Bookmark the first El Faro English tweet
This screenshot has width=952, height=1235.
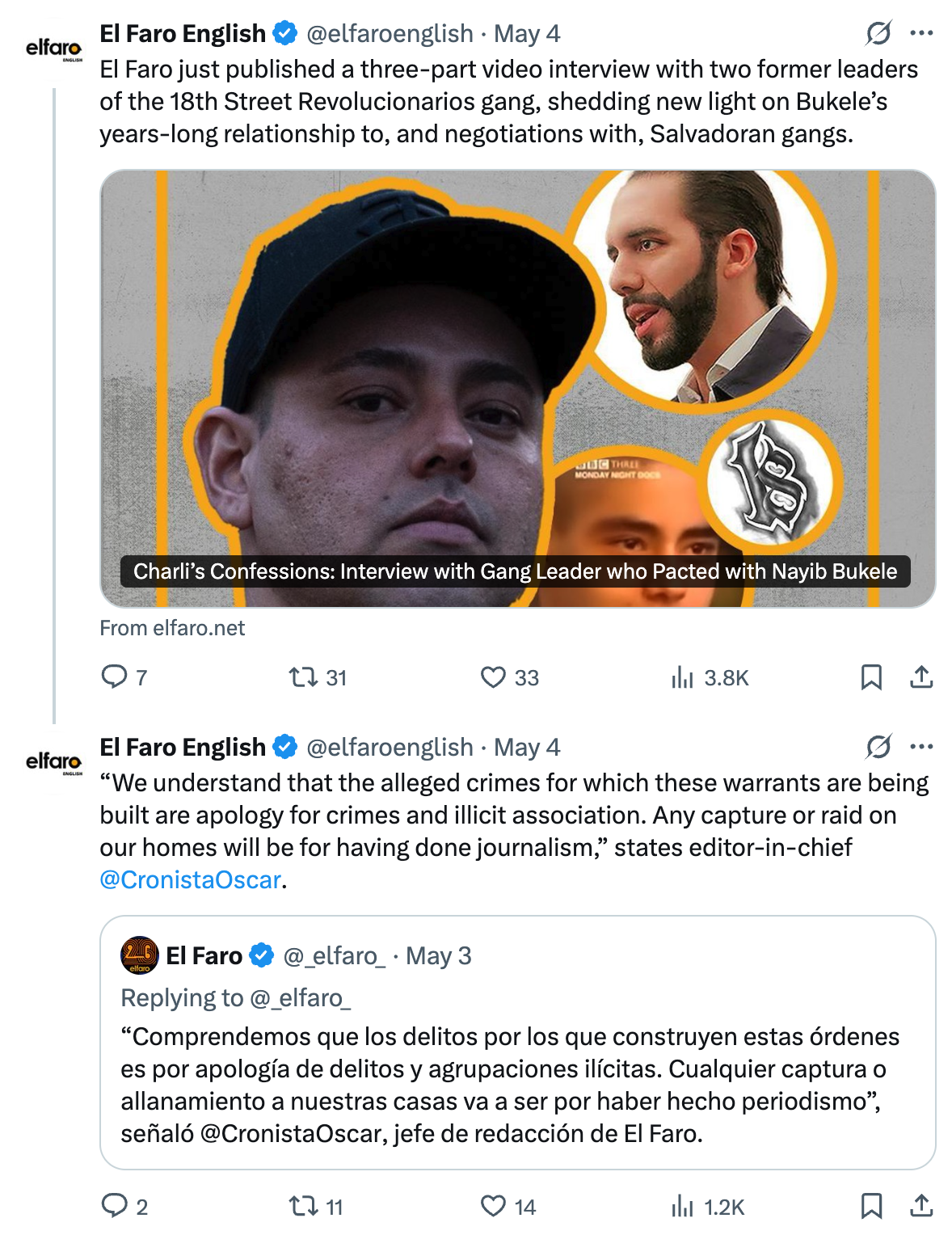871,677
